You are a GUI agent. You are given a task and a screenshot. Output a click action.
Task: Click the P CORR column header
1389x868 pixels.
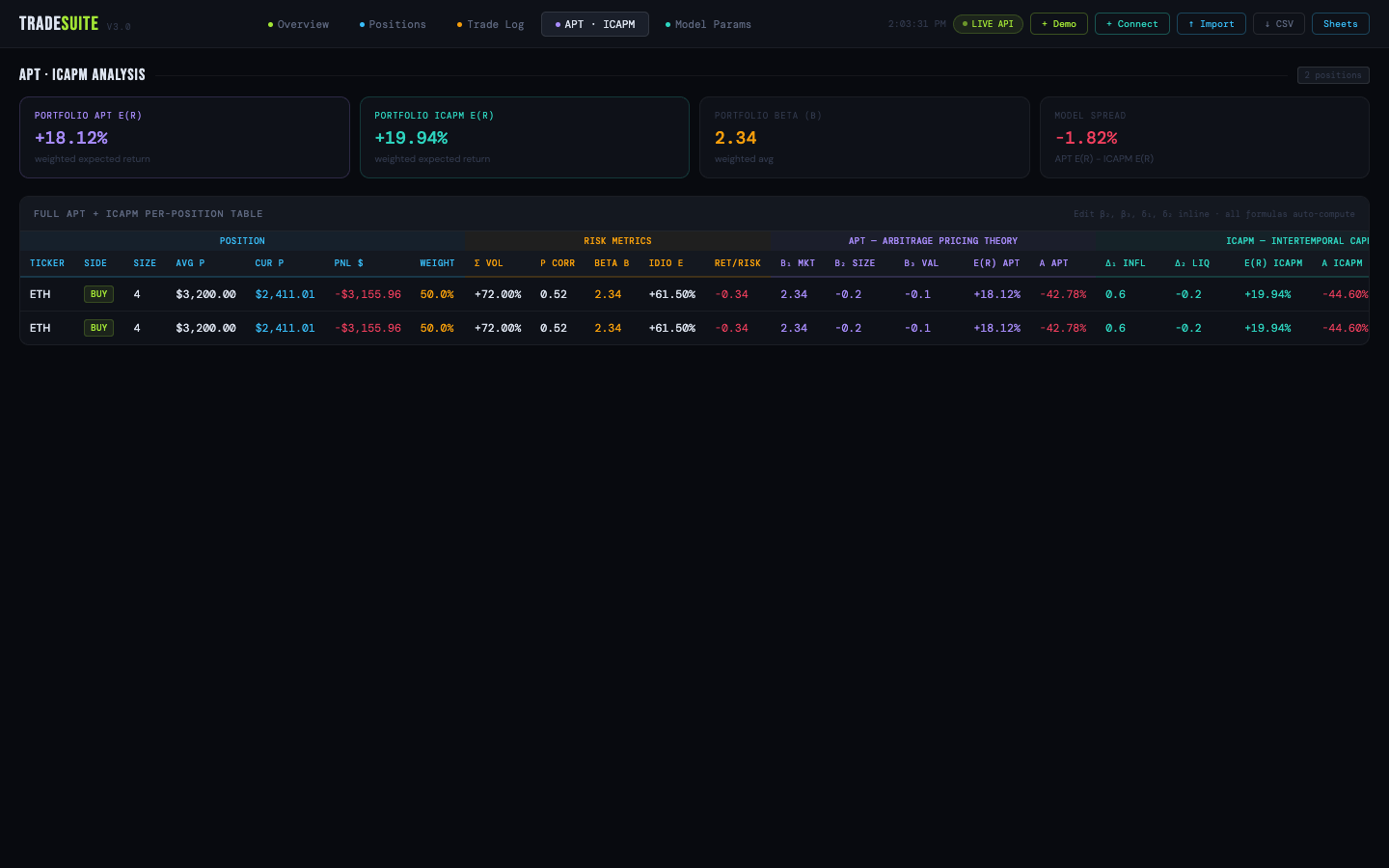pos(558,263)
